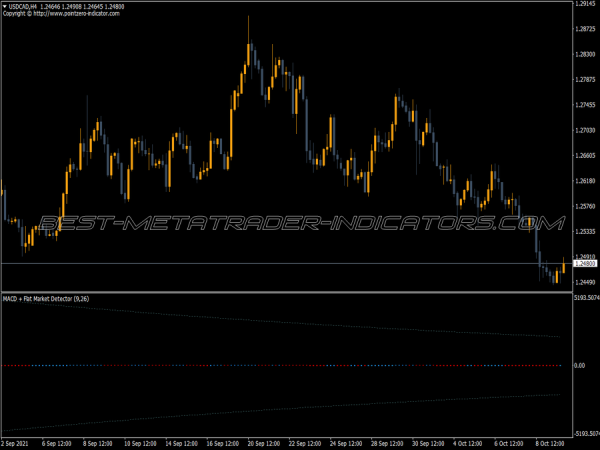The width and height of the screenshot is (600, 450).
Task: Select the 6 Sep 12:00 time label
Action: click(x=57, y=444)
